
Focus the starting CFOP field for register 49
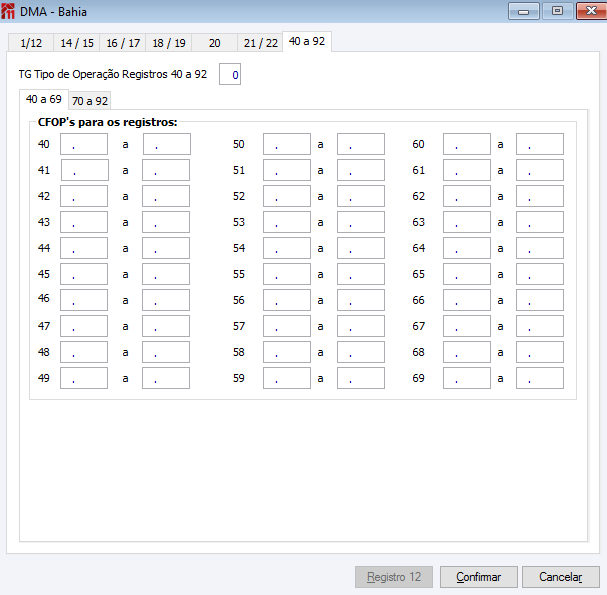pyautogui.click(x=84, y=378)
